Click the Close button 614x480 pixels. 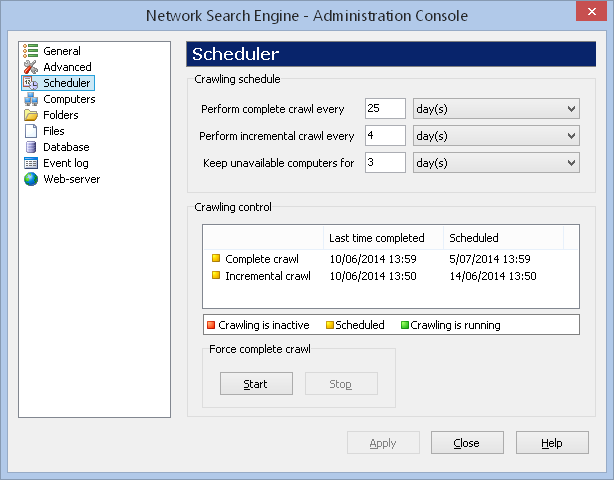click(x=467, y=443)
